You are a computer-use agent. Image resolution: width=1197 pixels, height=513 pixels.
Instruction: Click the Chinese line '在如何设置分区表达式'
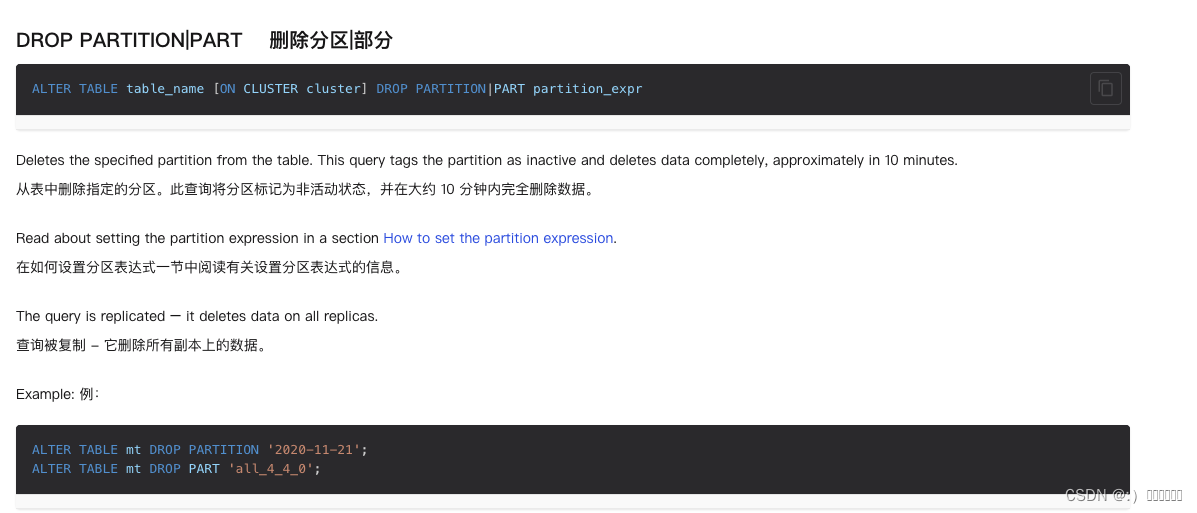pyautogui.click(x=208, y=267)
